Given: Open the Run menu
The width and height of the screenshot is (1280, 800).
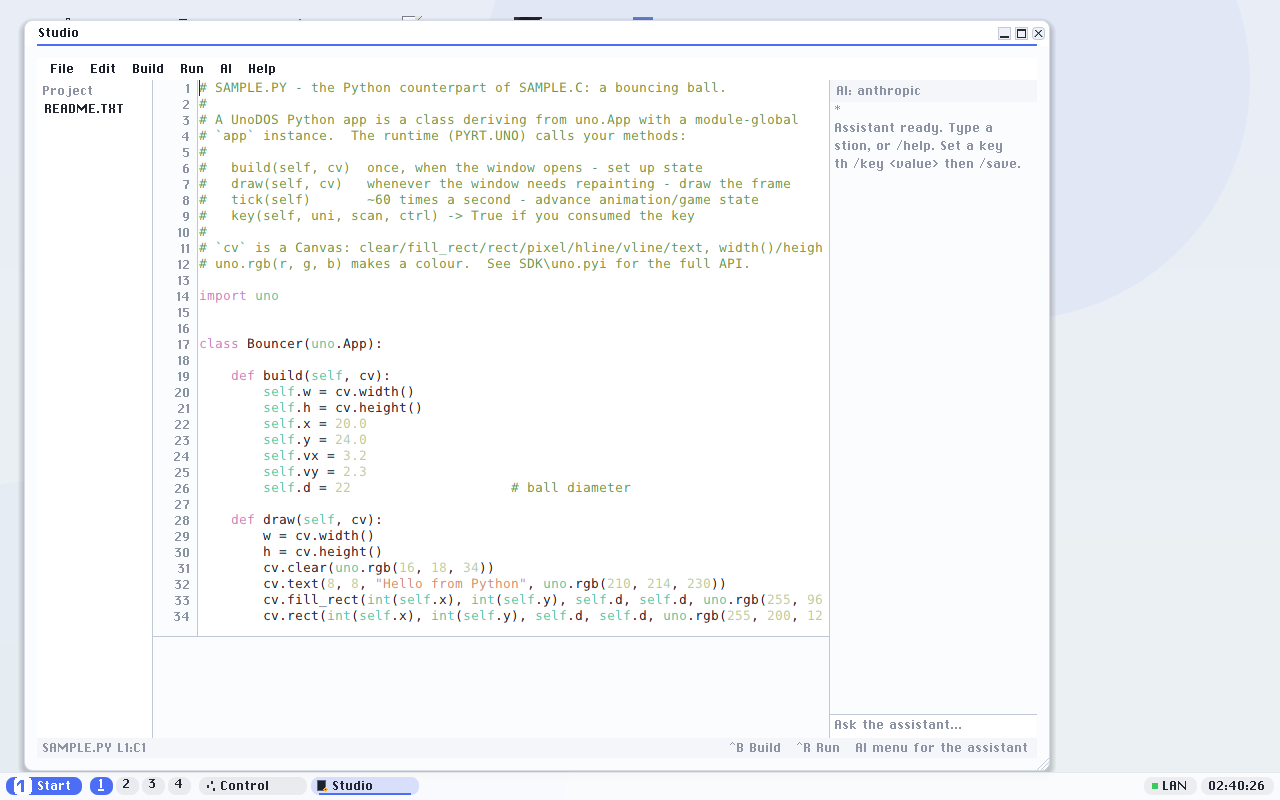Looking at the screenshot, I should [192, 69].
